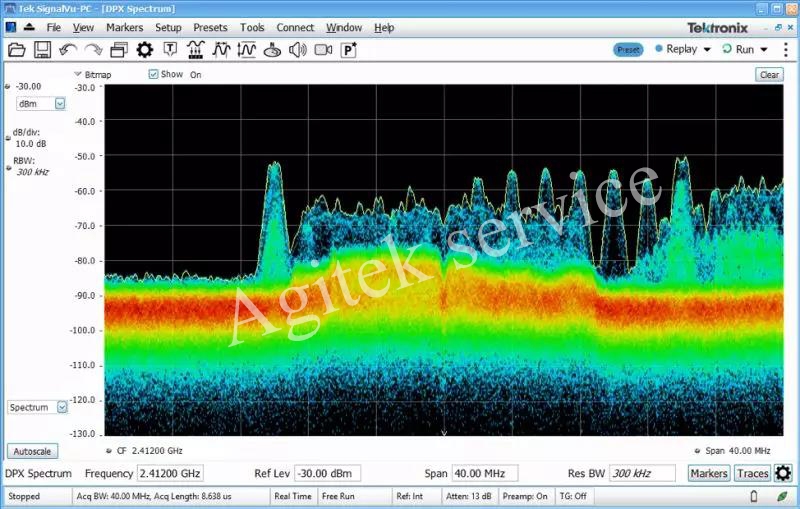Toggle the Show trace checkbox
The width and height of the screenshot is (800, 509).
point(153,74)
